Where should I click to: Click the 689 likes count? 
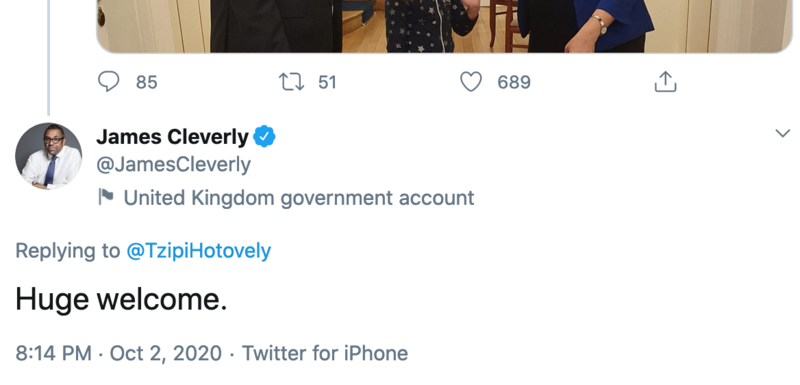point(514,82)
